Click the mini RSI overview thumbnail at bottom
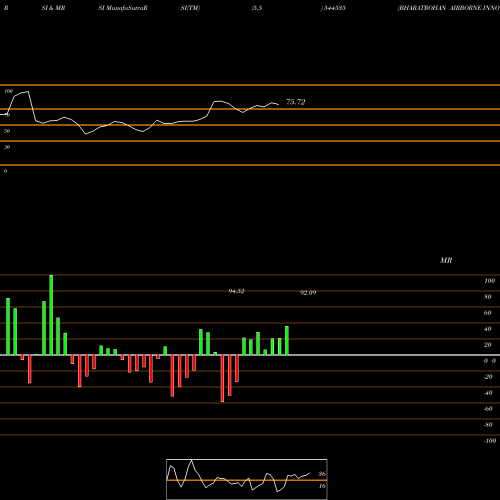The height and width of the screenshot is (500, 500). [247, 479]
